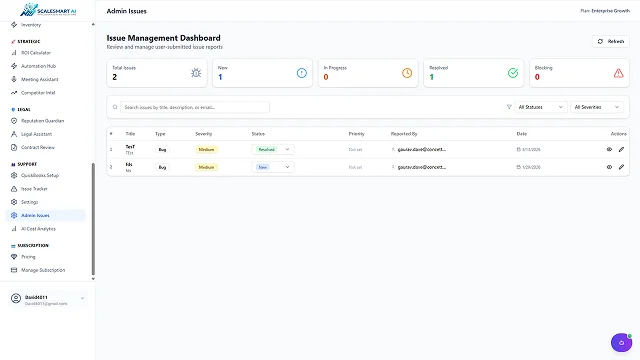Click the warning triangle on Blocking card

click(618, 73)
